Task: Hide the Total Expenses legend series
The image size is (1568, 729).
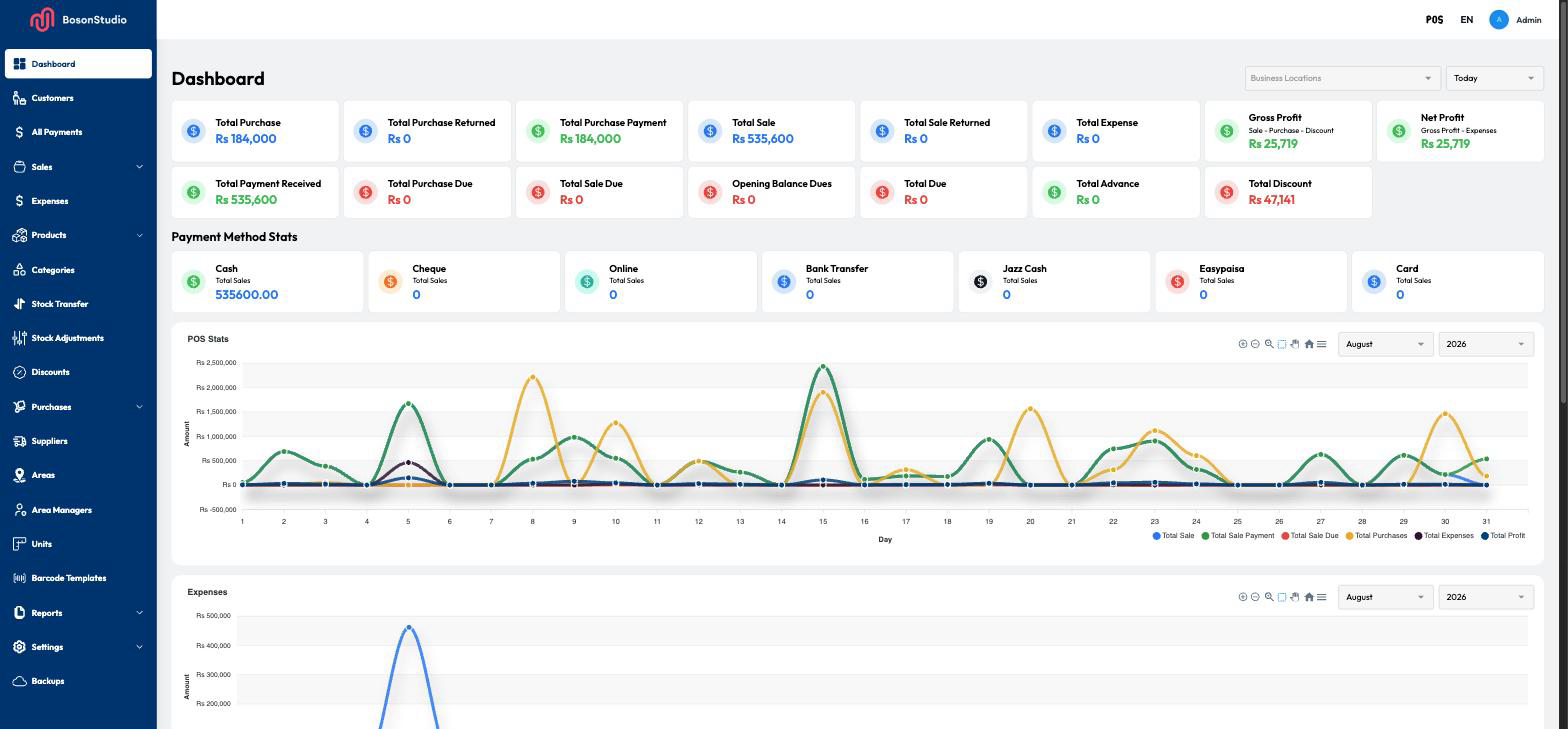Action: (1444, 536)
